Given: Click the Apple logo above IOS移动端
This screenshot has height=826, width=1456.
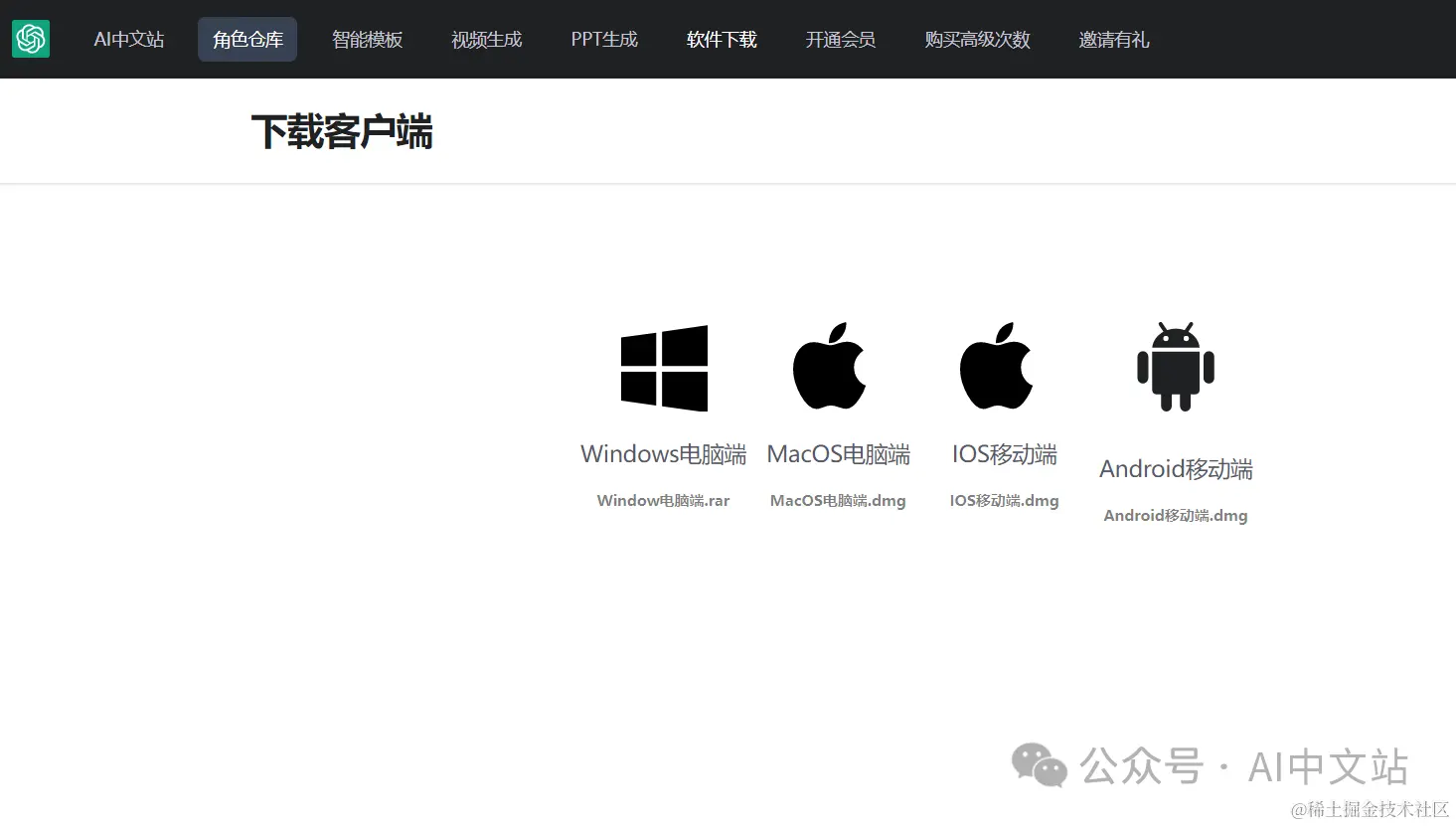Looking at the screenshot, I should (997, 365).
